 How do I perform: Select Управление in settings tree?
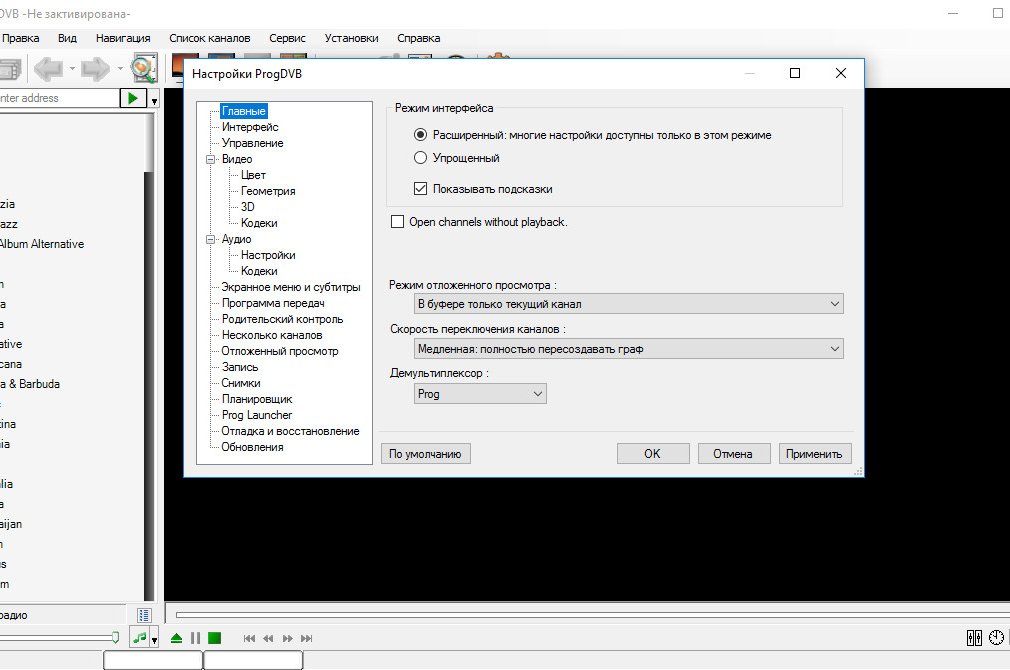click(x=252, y=143)
